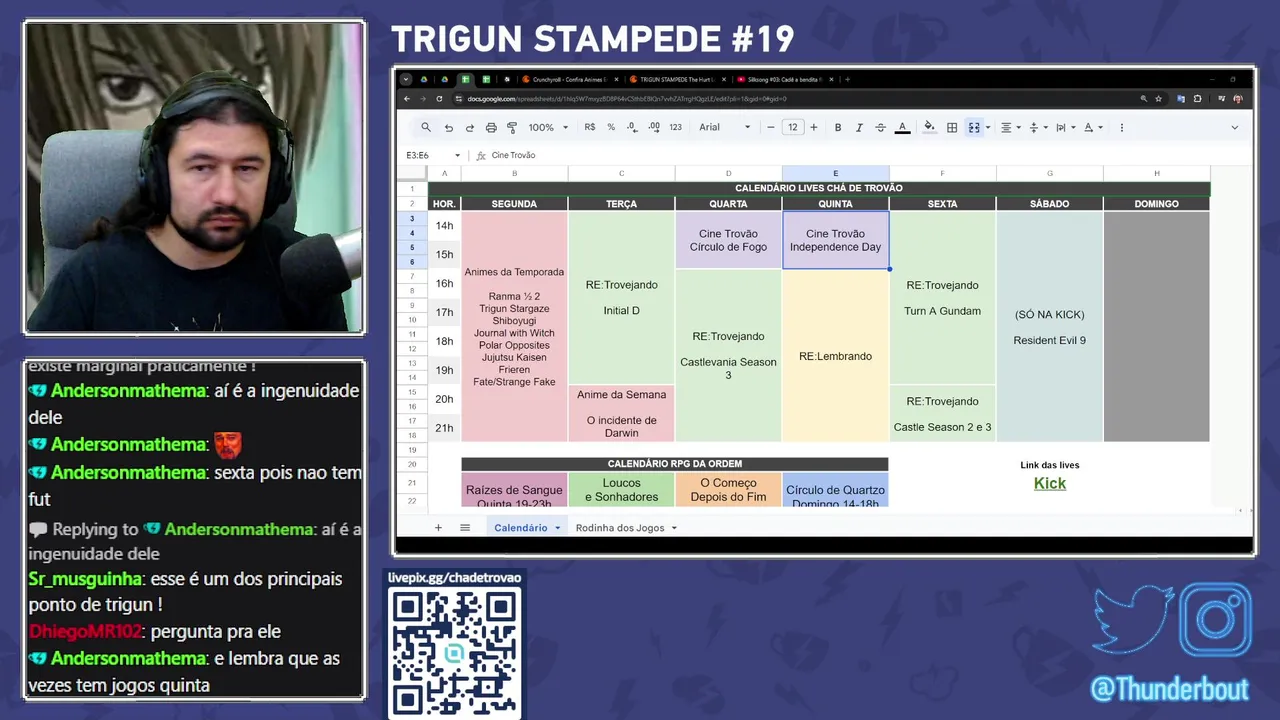
Task: Open the three-dot more toolbar options
Action: [1121, 127]
